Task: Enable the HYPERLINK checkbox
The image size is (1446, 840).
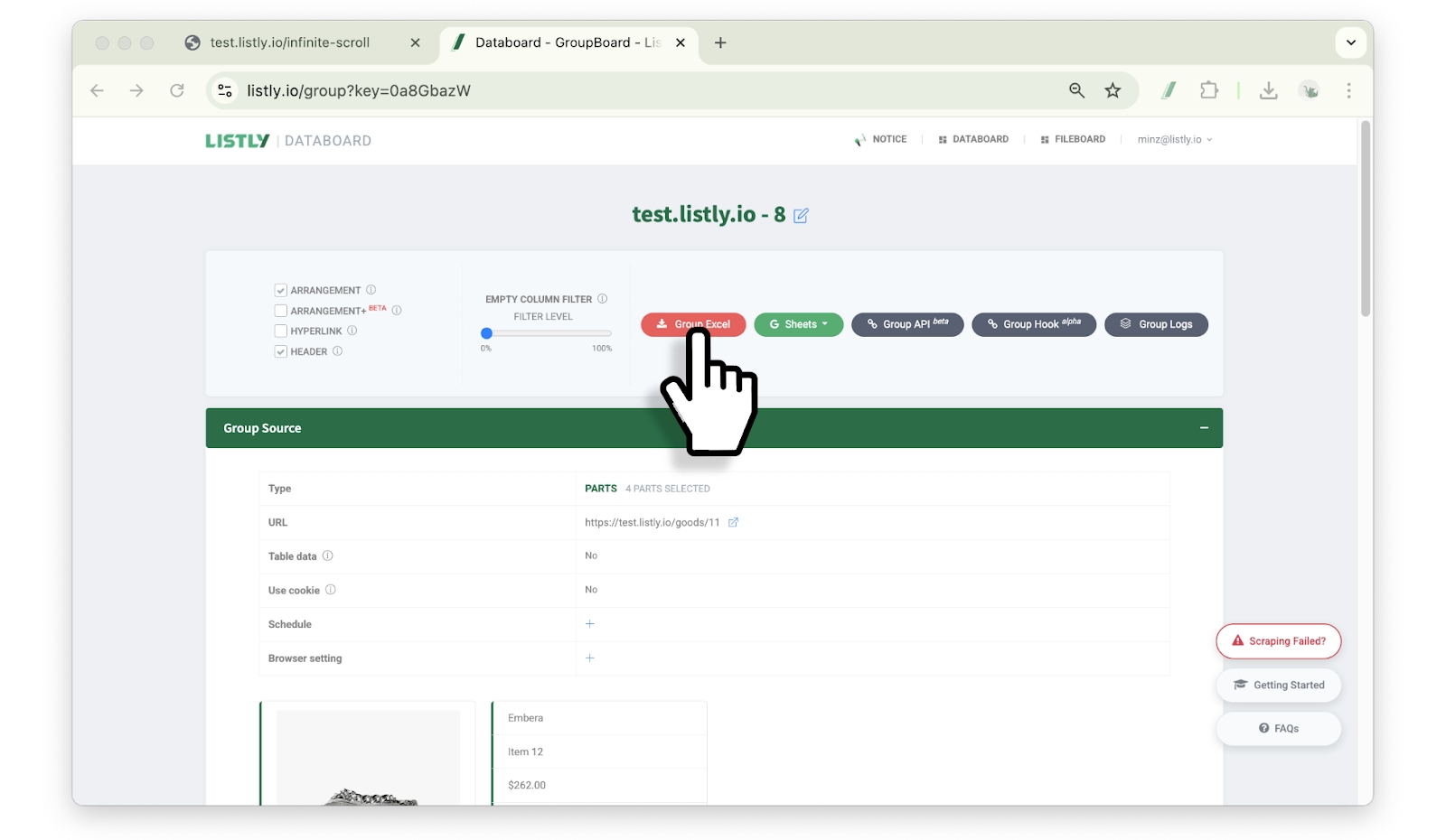Action: point(281,331)
